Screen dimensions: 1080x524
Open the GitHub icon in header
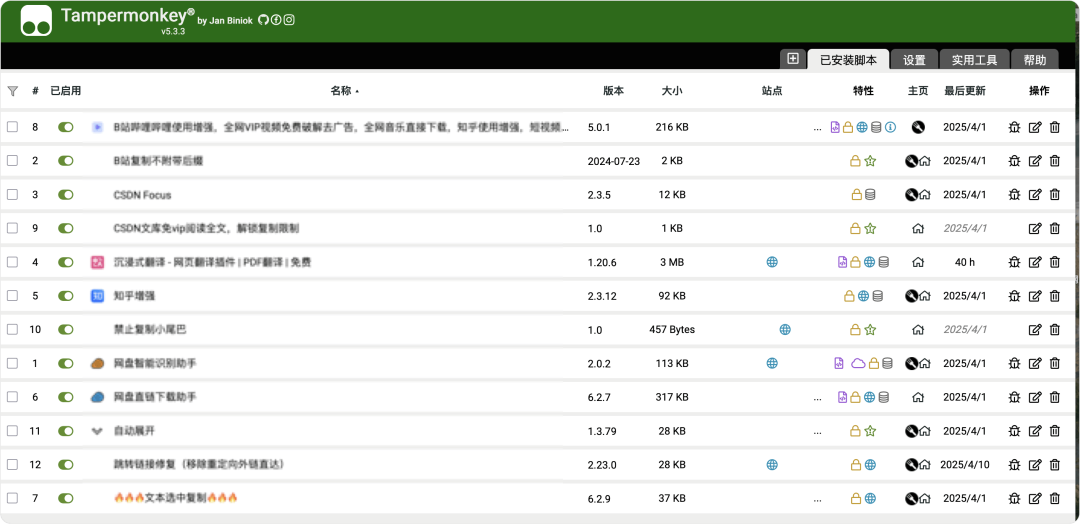coord(263,20)
